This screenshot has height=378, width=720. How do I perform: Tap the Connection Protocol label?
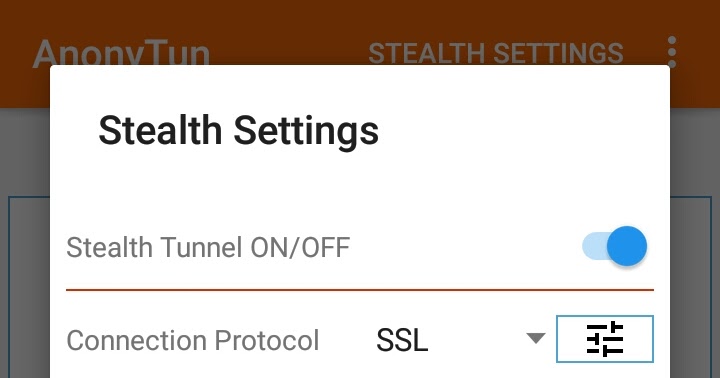pyautogui.click(x=193, y=340)
